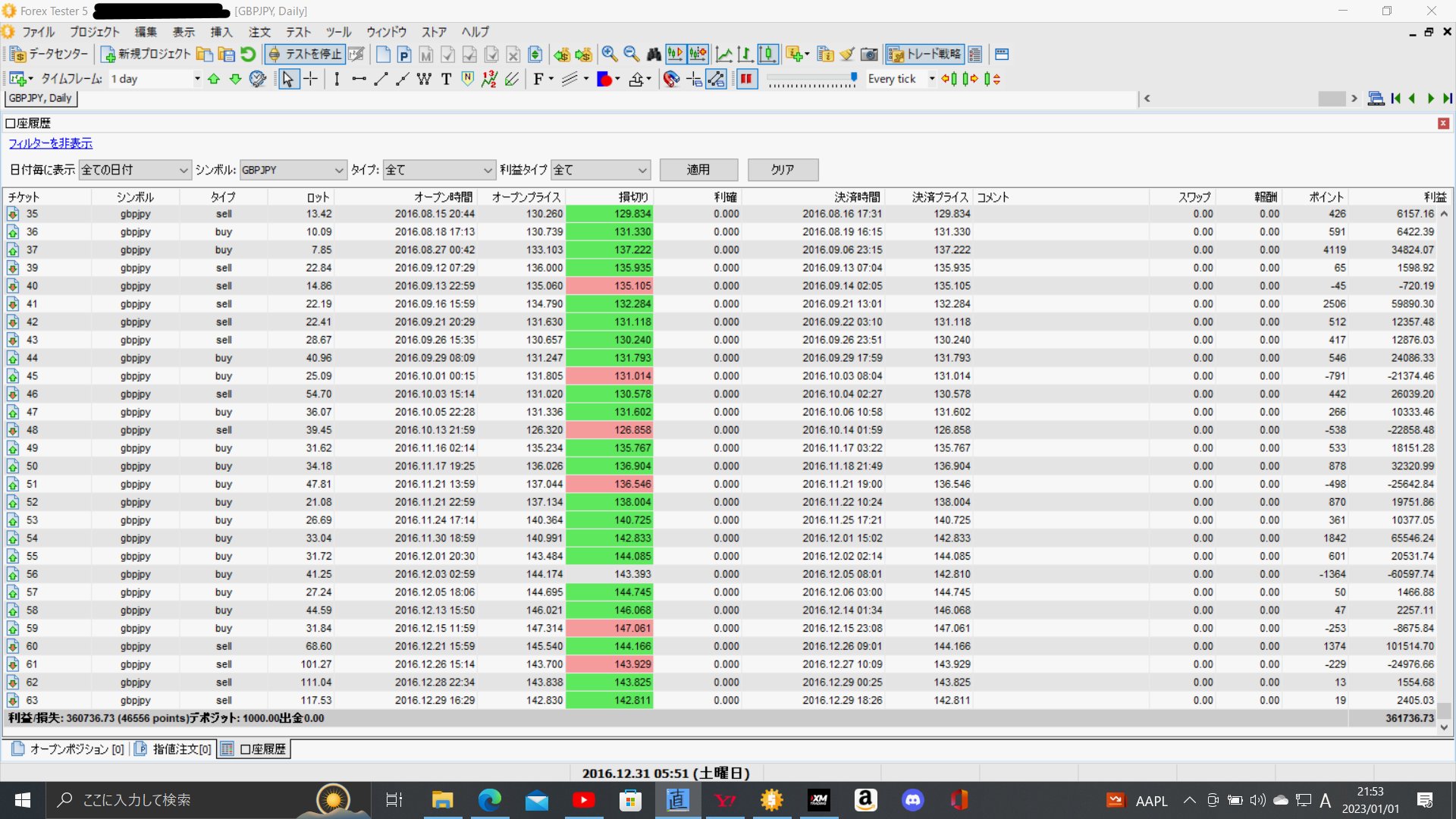Open the Every tick mode dropdown
The image size is (1456, 819).
pos(931,79)
